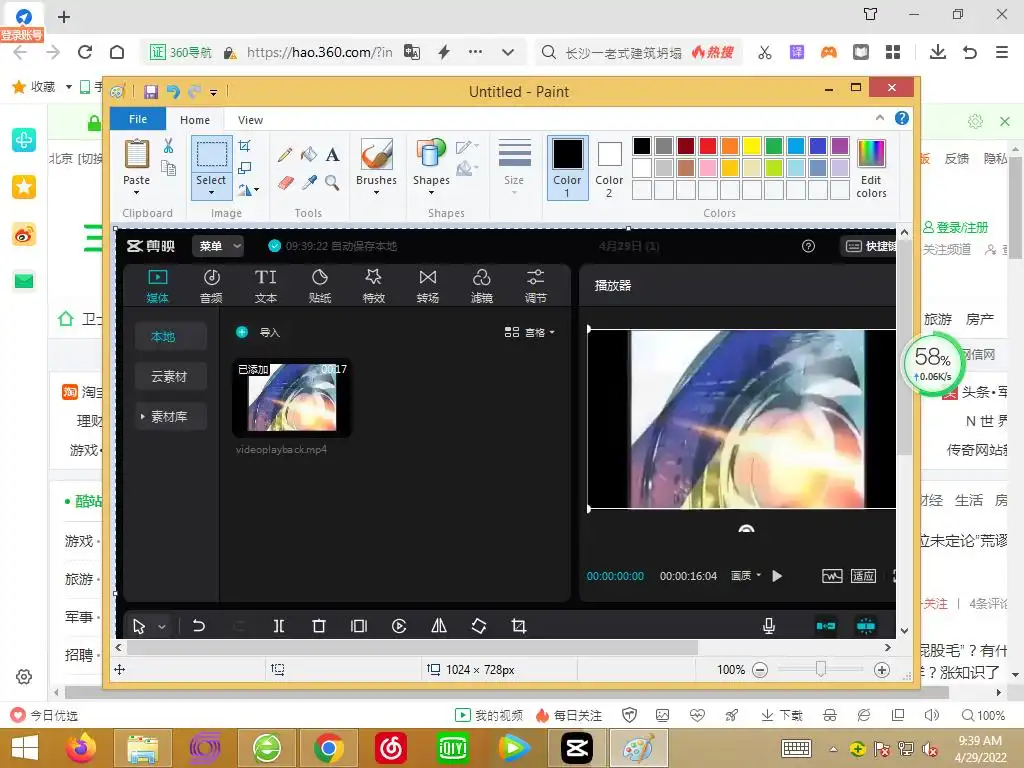Select the Pencil tool in Paint
Viewport: 1024px width, 768px height.
pos(285,155)
